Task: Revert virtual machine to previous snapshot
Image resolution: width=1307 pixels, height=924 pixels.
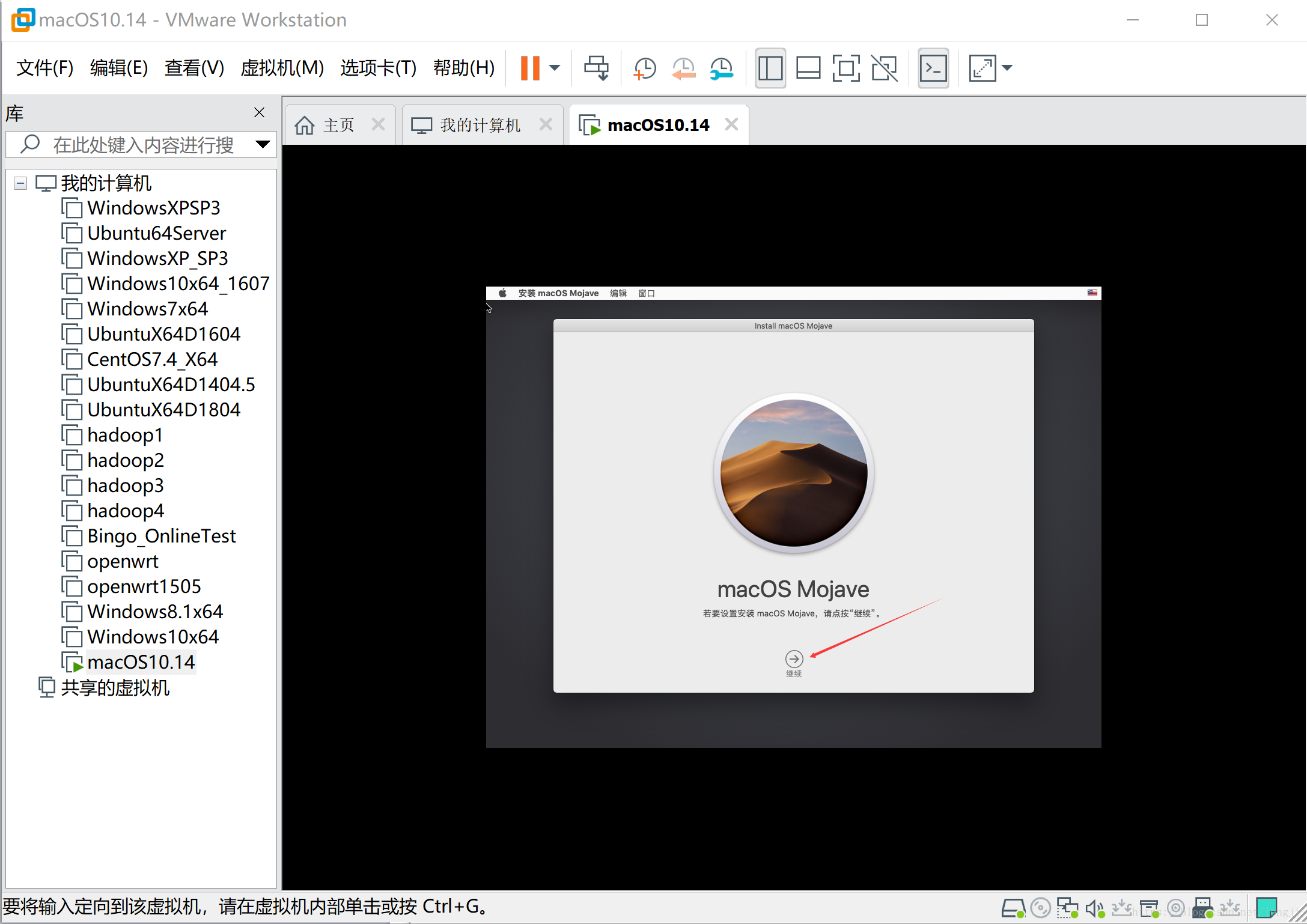Action: (683, 68)
